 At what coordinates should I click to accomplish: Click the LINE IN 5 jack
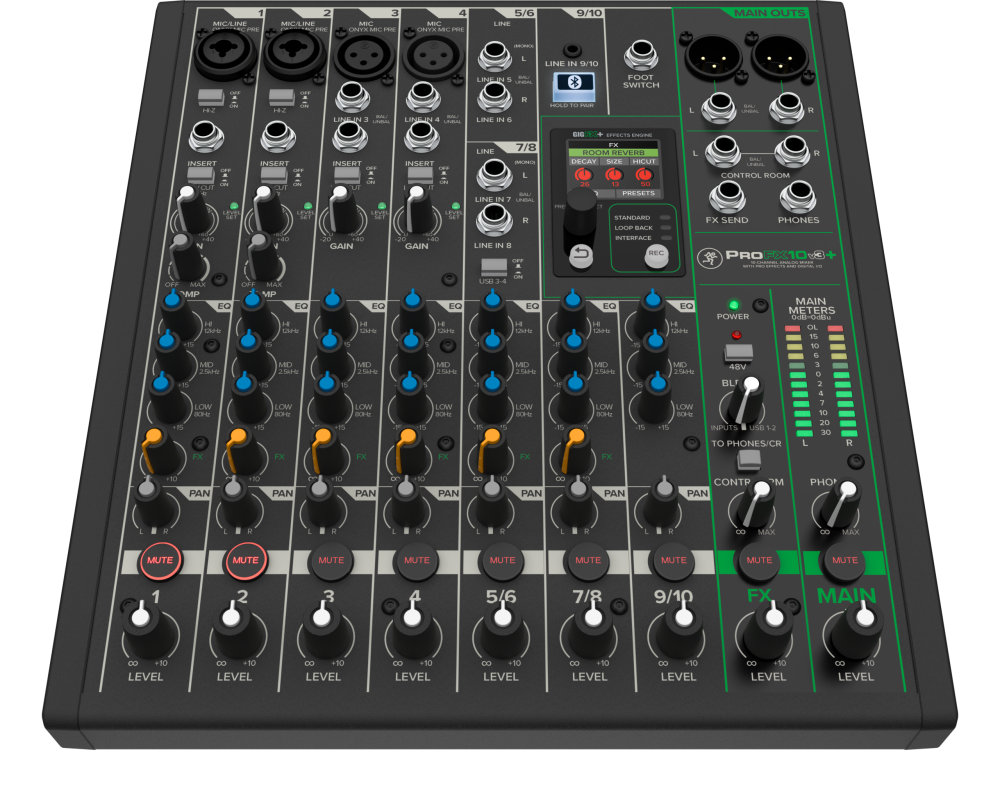[495, 56]
